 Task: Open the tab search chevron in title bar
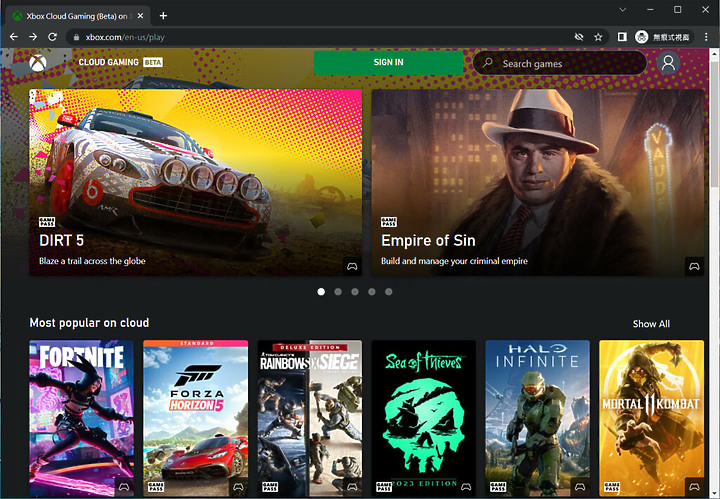point(623,10)
